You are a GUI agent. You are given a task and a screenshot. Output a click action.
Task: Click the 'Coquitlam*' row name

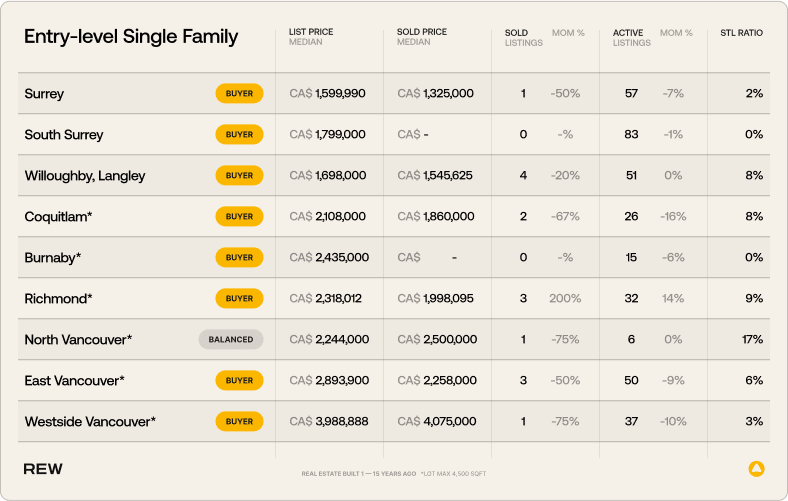click(58, 217)
